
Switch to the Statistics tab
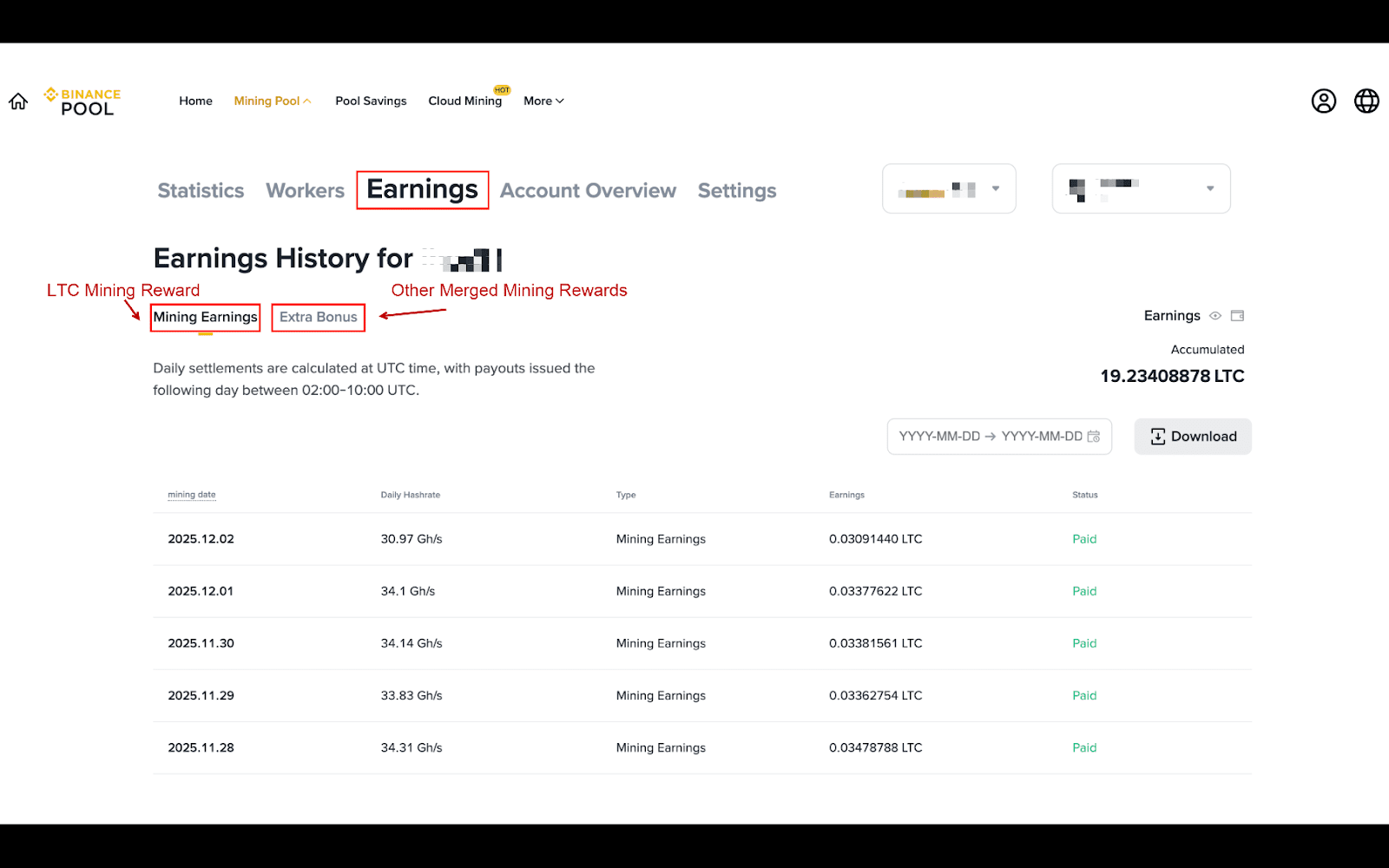[201, 191]
